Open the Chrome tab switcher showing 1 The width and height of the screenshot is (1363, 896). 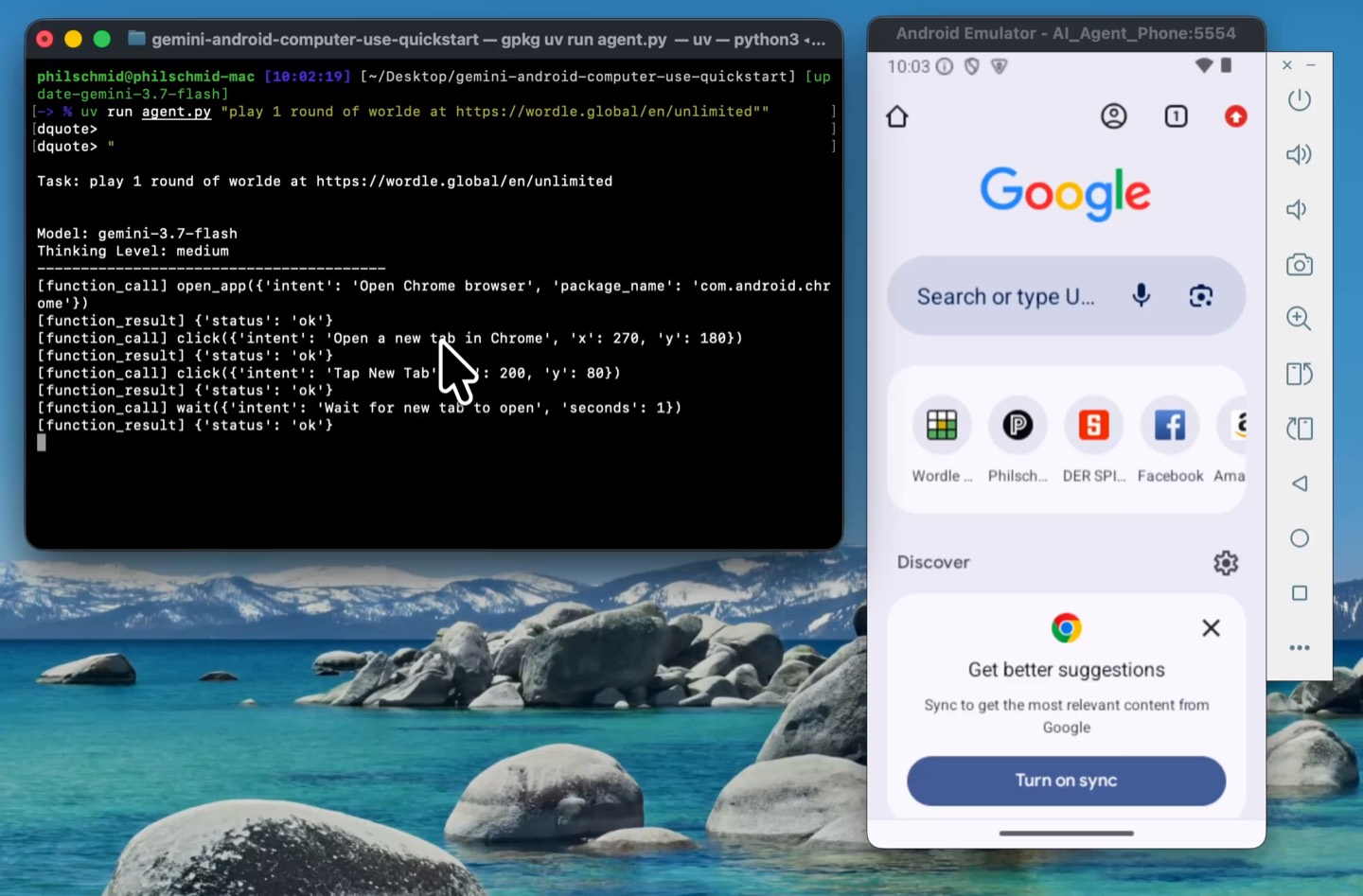[x=1176, y=116]
